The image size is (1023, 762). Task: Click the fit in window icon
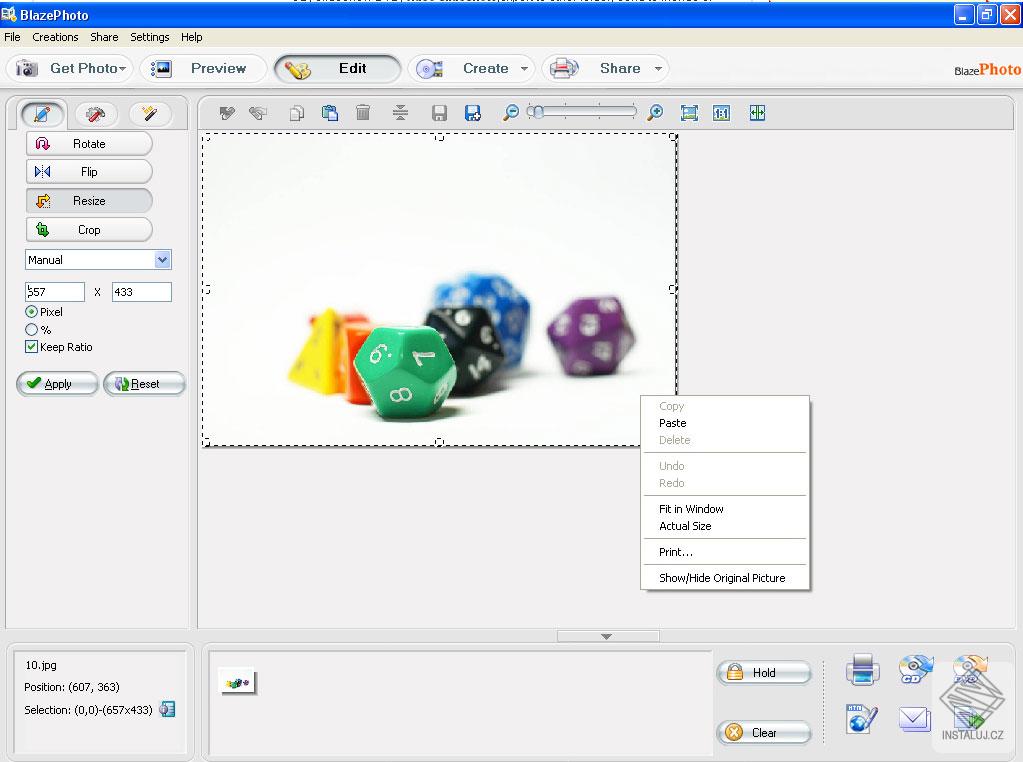click(689, 113)
